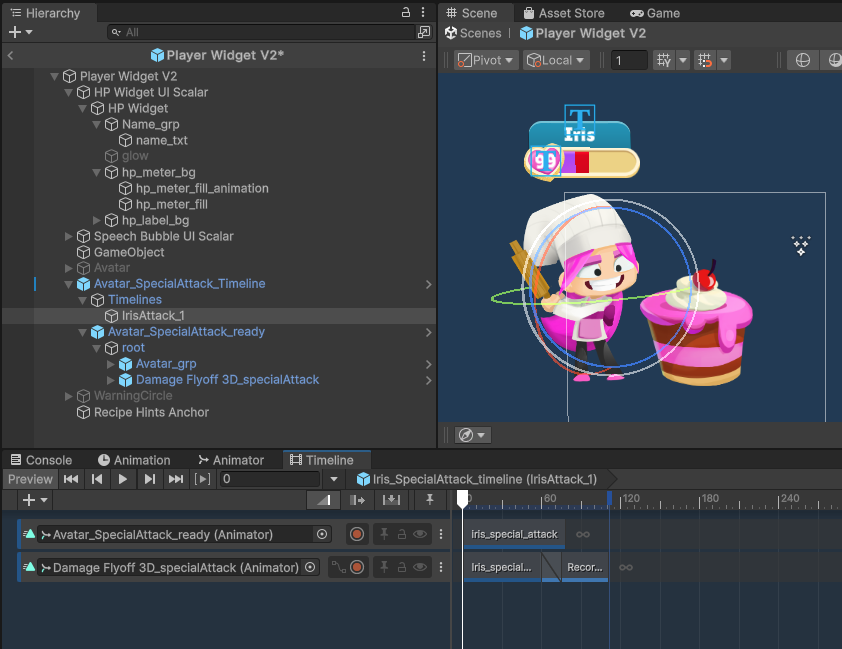This screenshot has width=842, height=649.
Task: Open the Pivot handle position dropdown
Action: tap(485, 60)
